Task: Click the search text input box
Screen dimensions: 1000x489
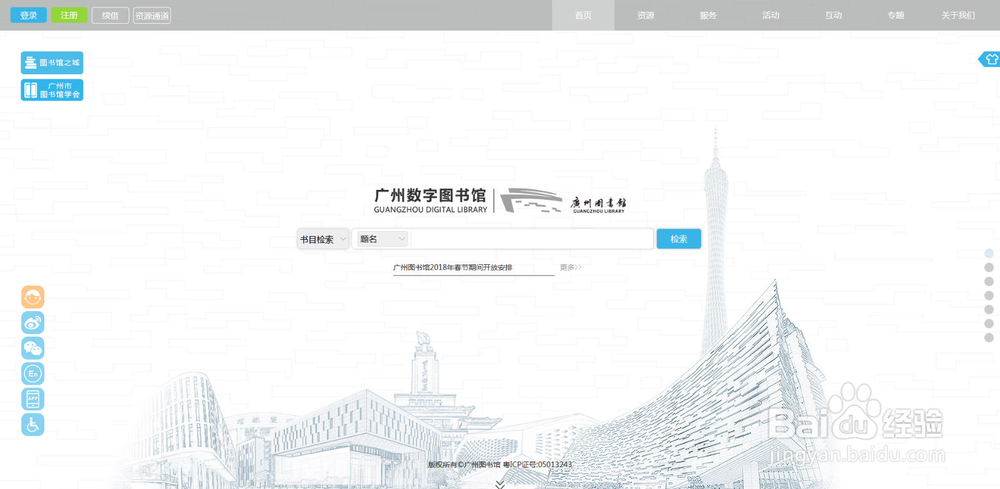Action: coord(531,239)
